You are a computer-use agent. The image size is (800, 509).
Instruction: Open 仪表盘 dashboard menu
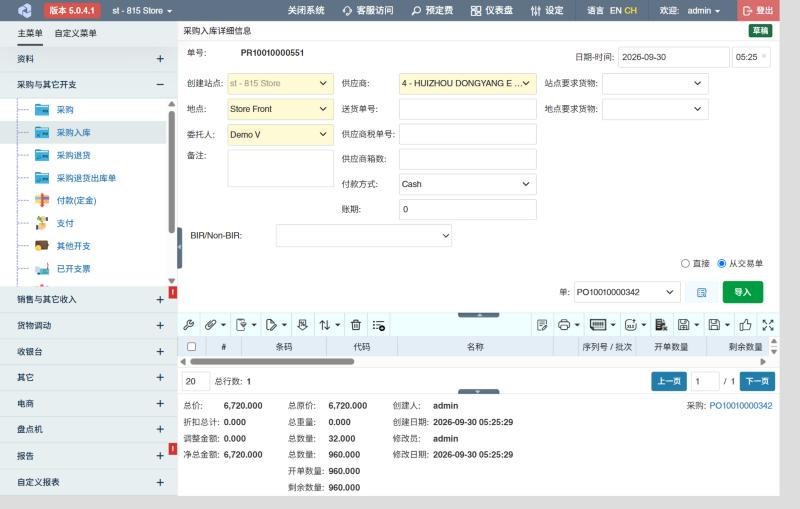tap(492, 10)
